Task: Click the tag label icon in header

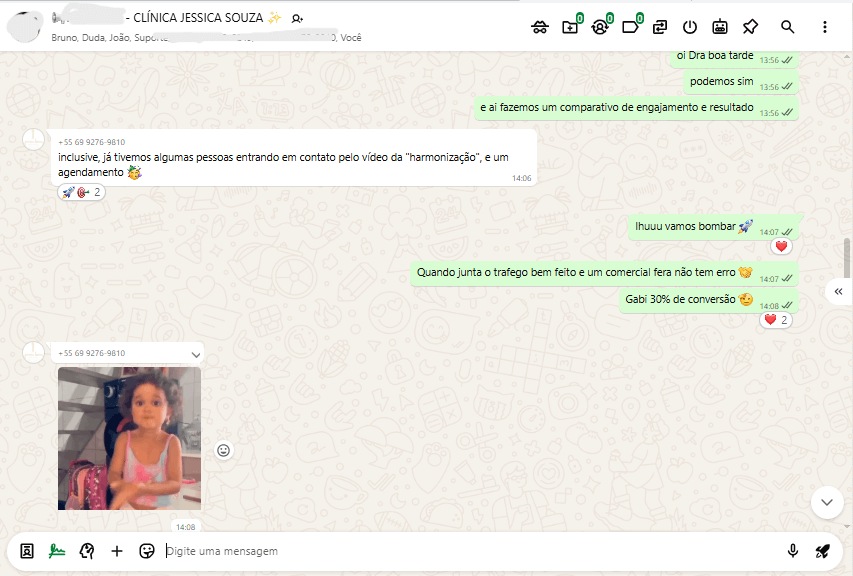Action: click(x=630, y=27)
